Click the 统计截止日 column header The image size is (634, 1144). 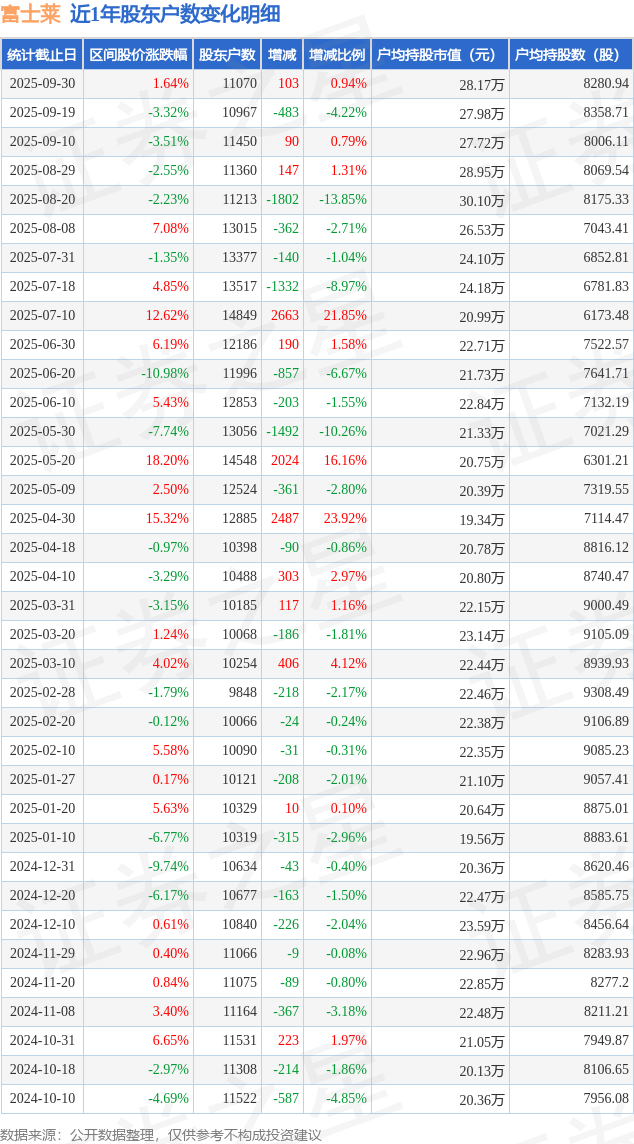(42, 55)
